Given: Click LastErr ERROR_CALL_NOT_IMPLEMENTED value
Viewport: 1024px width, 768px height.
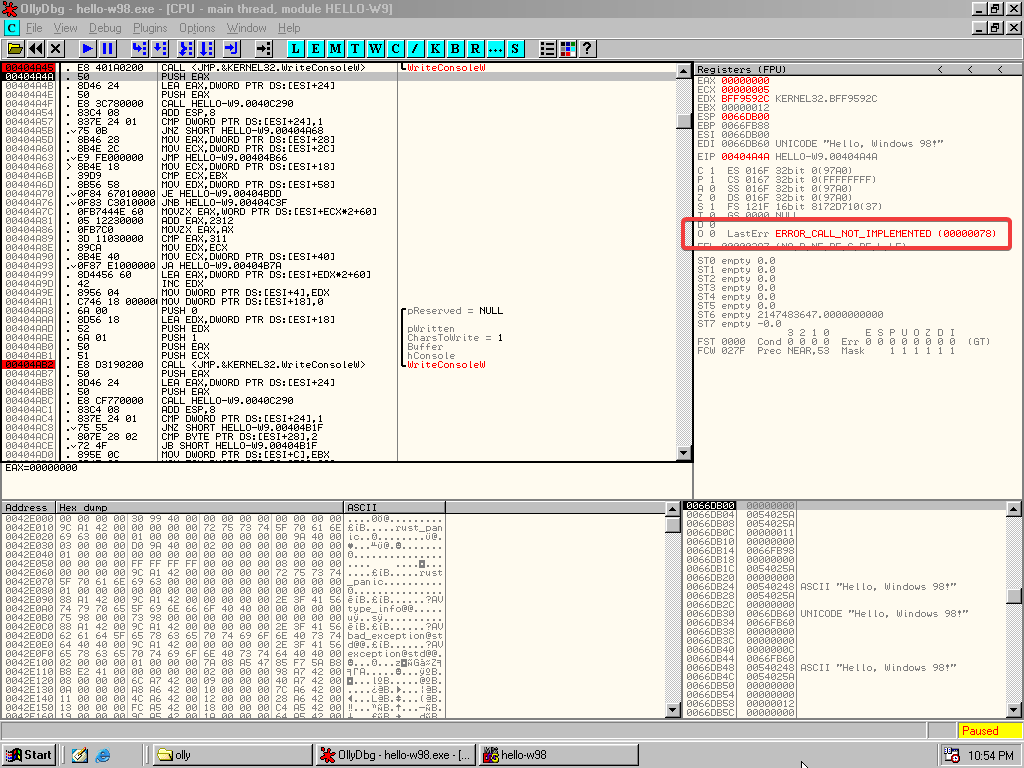Looking at the screenshot, I should pos(886,234).
